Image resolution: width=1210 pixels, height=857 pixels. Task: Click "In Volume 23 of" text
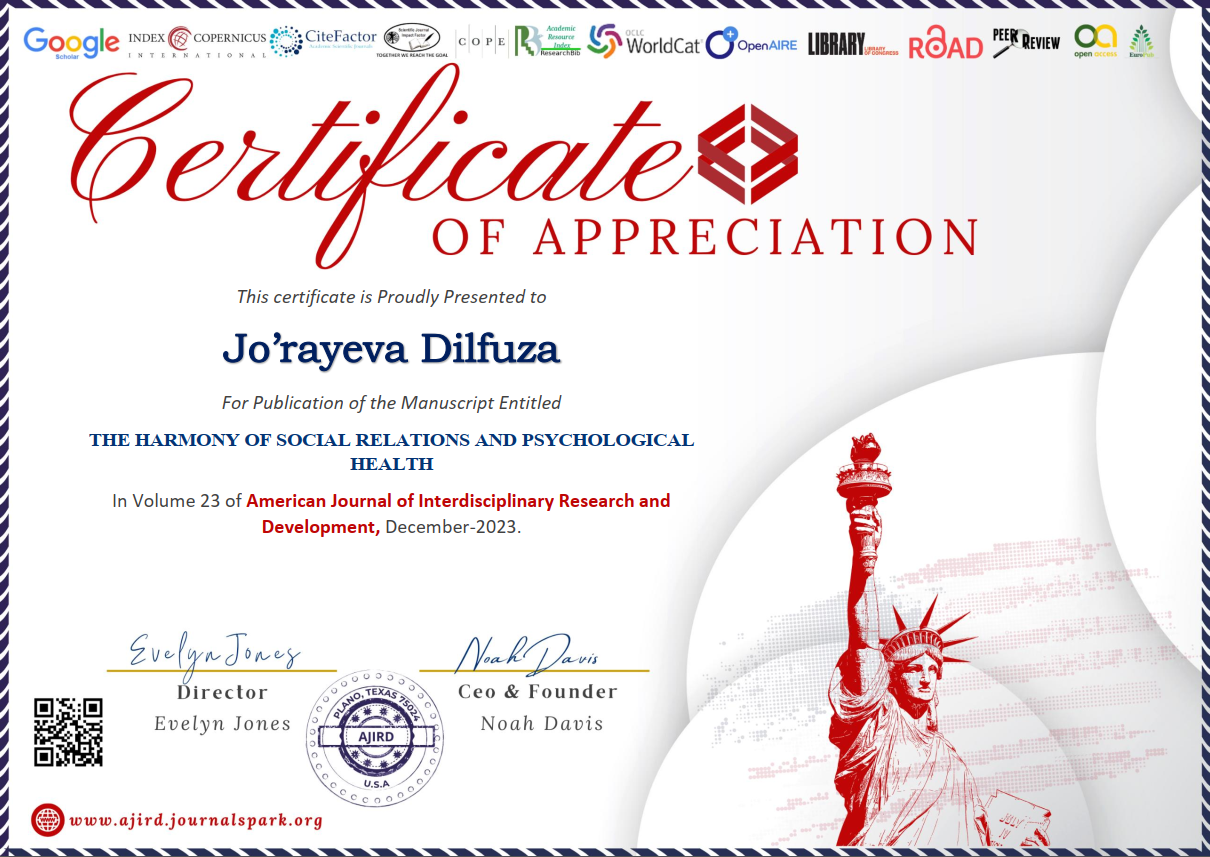(177, 501)
